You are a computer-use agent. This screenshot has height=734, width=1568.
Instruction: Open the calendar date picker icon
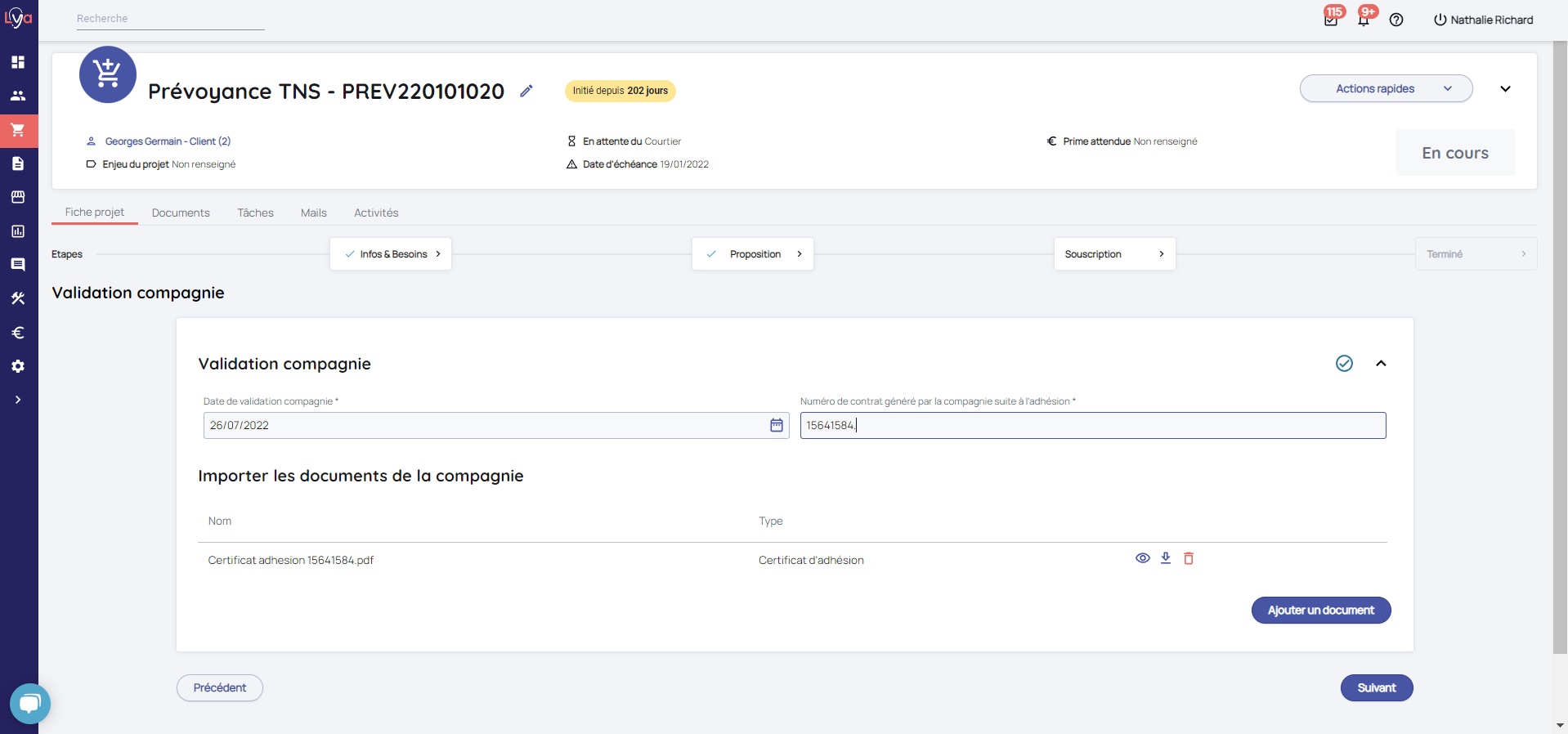tap(776, 425)
